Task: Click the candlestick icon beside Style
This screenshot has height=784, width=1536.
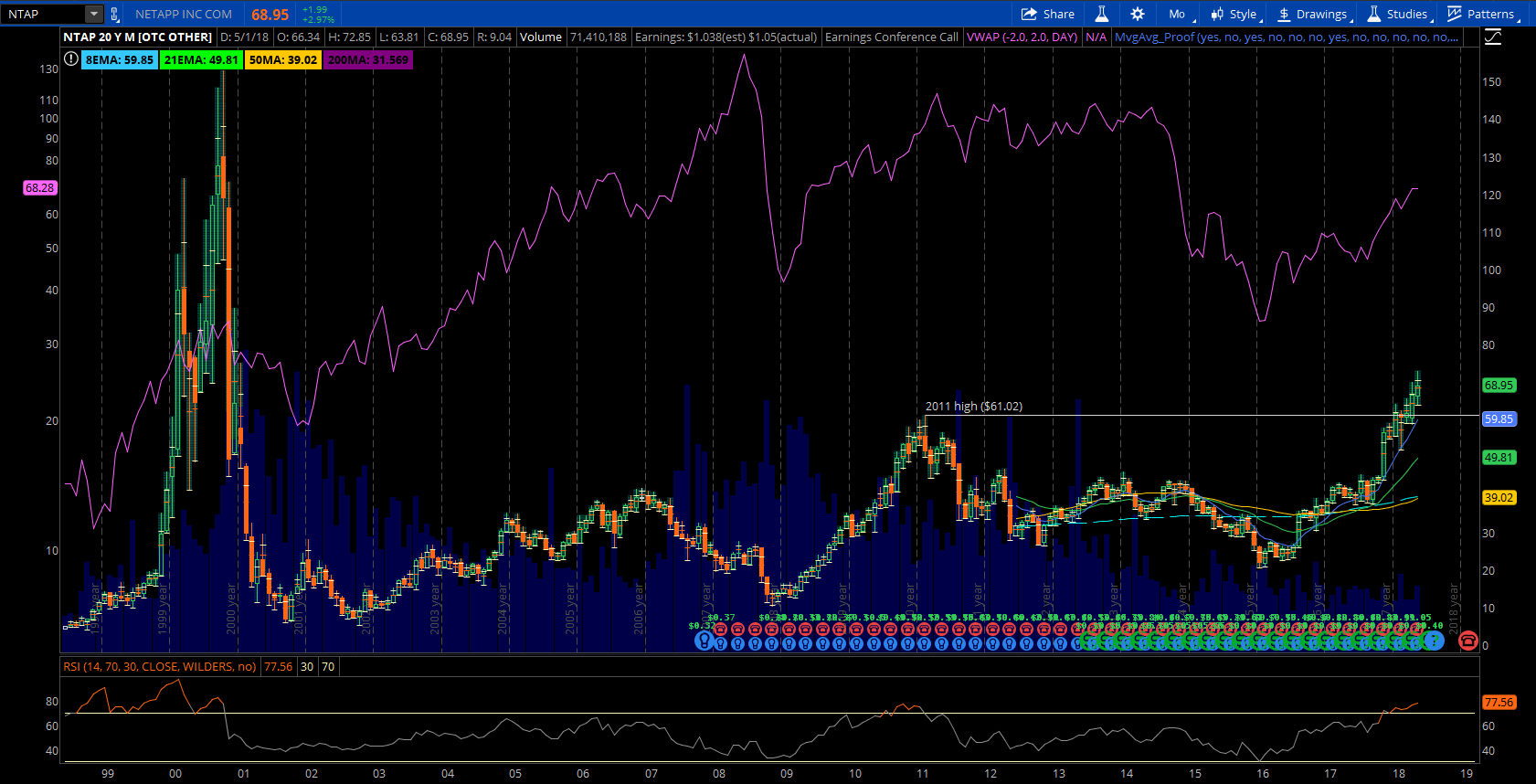Action: pyautogui.click(x=1217, y=14)
